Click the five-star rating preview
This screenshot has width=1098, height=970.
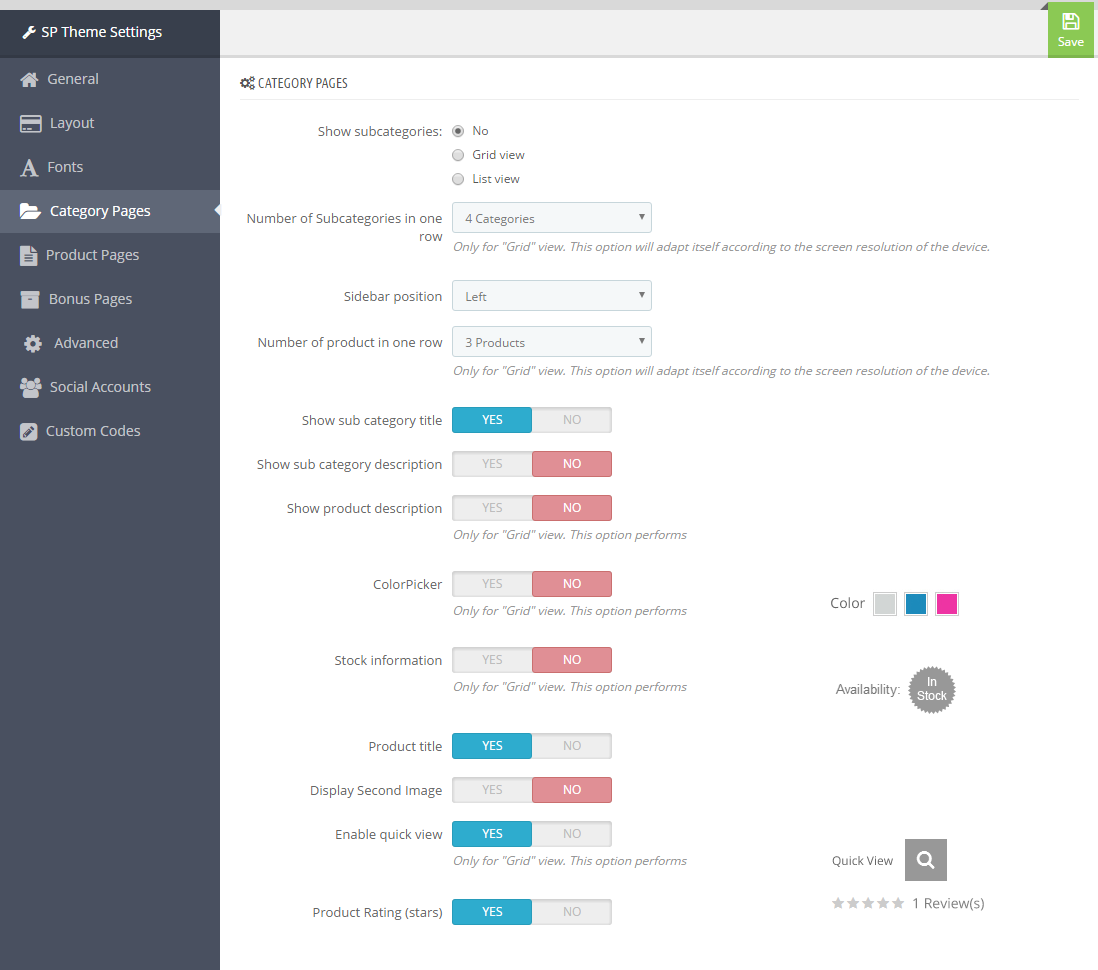pos(868,903)
